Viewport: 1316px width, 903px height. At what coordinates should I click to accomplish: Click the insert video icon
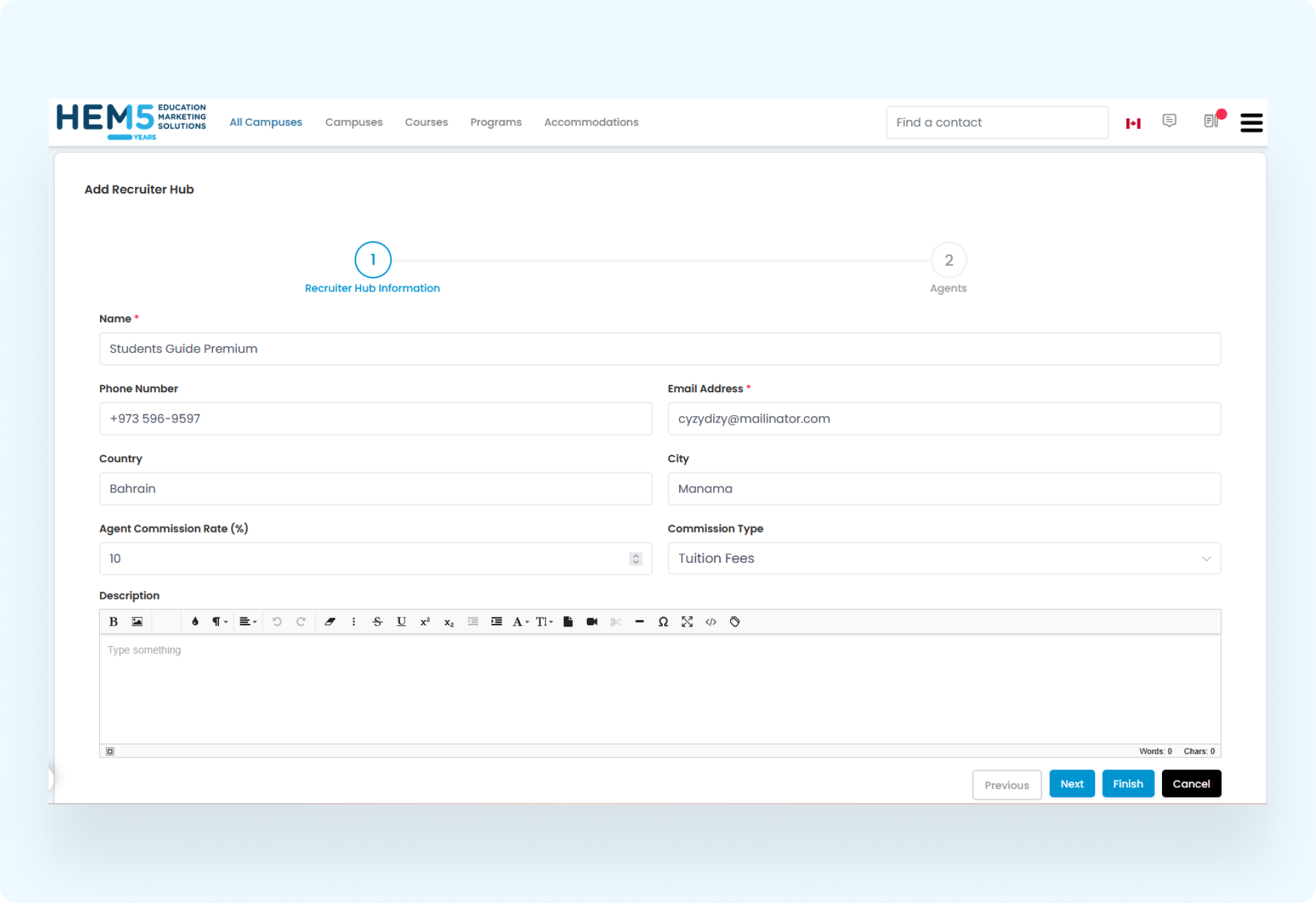click(592, 621)
